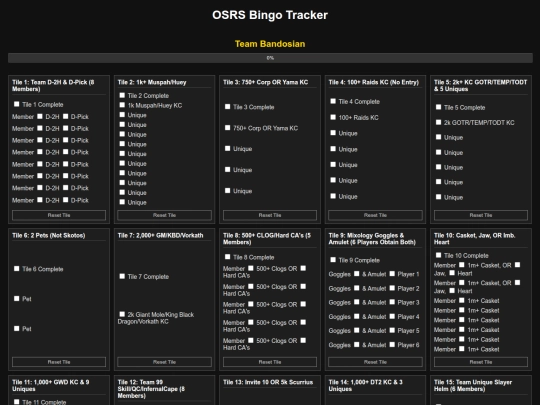Check the Tile 6 Complete box
The image size is (540, 405).
click(x=17, y=269)
